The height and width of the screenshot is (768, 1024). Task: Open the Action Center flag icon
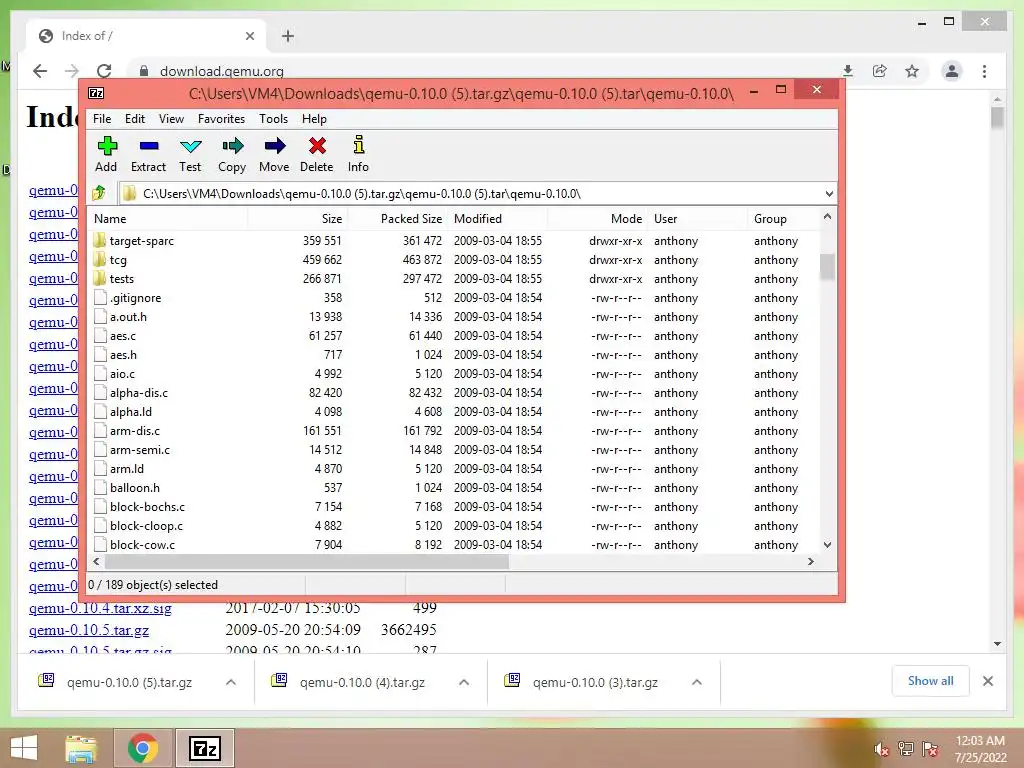coord(930,749)
